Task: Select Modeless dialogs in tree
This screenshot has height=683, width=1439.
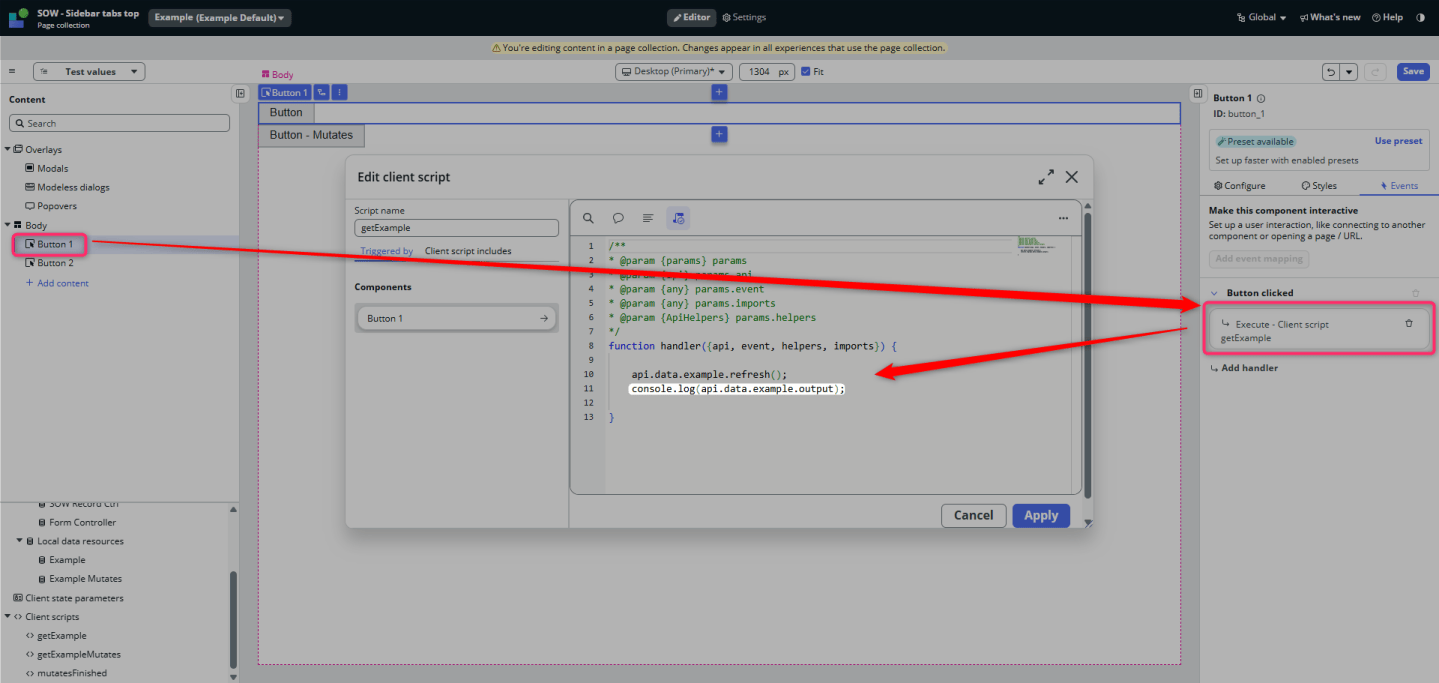Action: coord(73,187)
